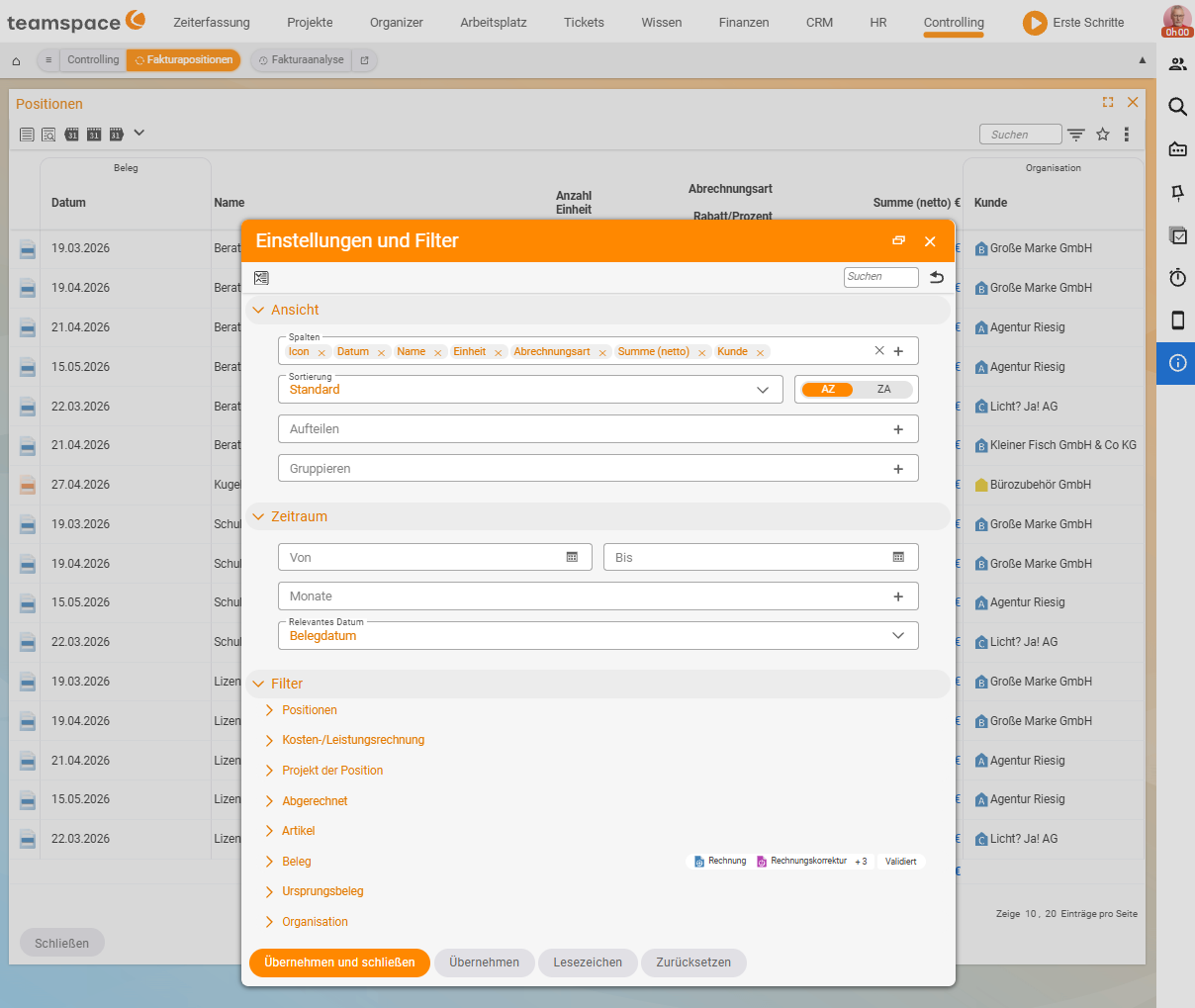Open the CRM menu
This screenshot has width=1195, height=1008.
819,22
